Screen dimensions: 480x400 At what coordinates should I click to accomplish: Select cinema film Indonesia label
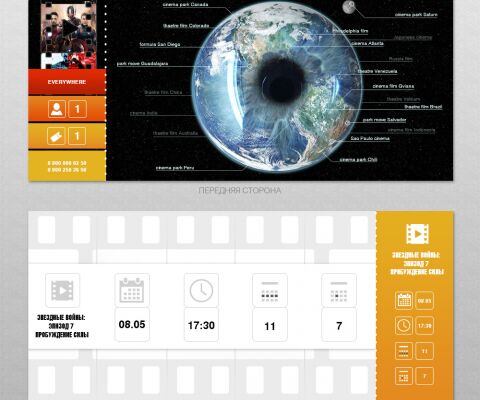tap(411, 130)
